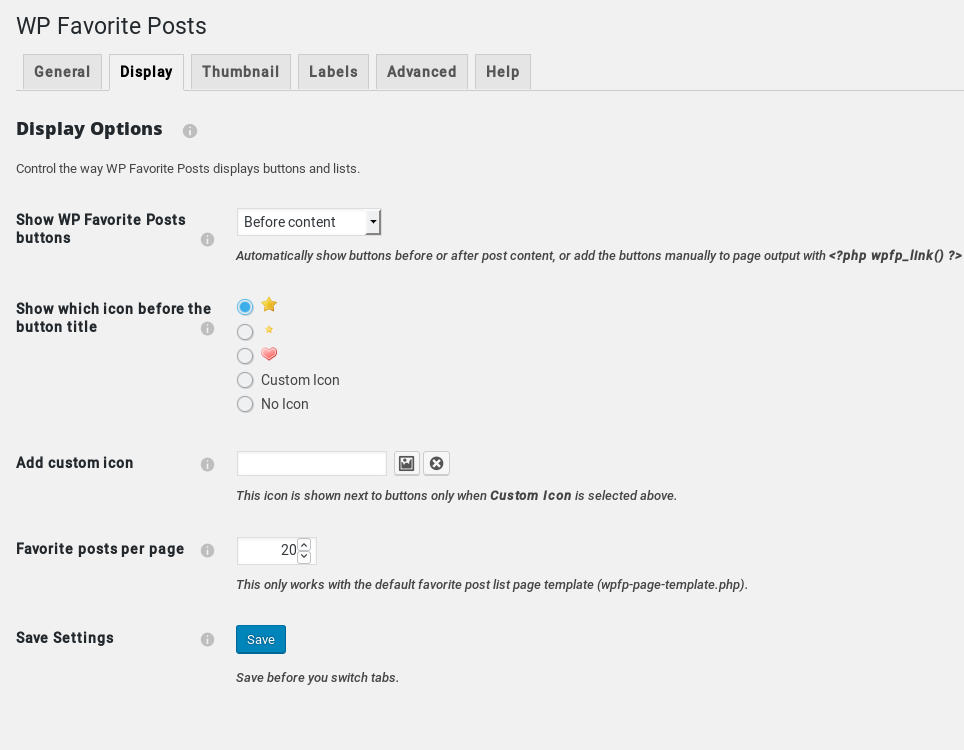
Task: Decrease favorite posts per page value
Action: 304,557
